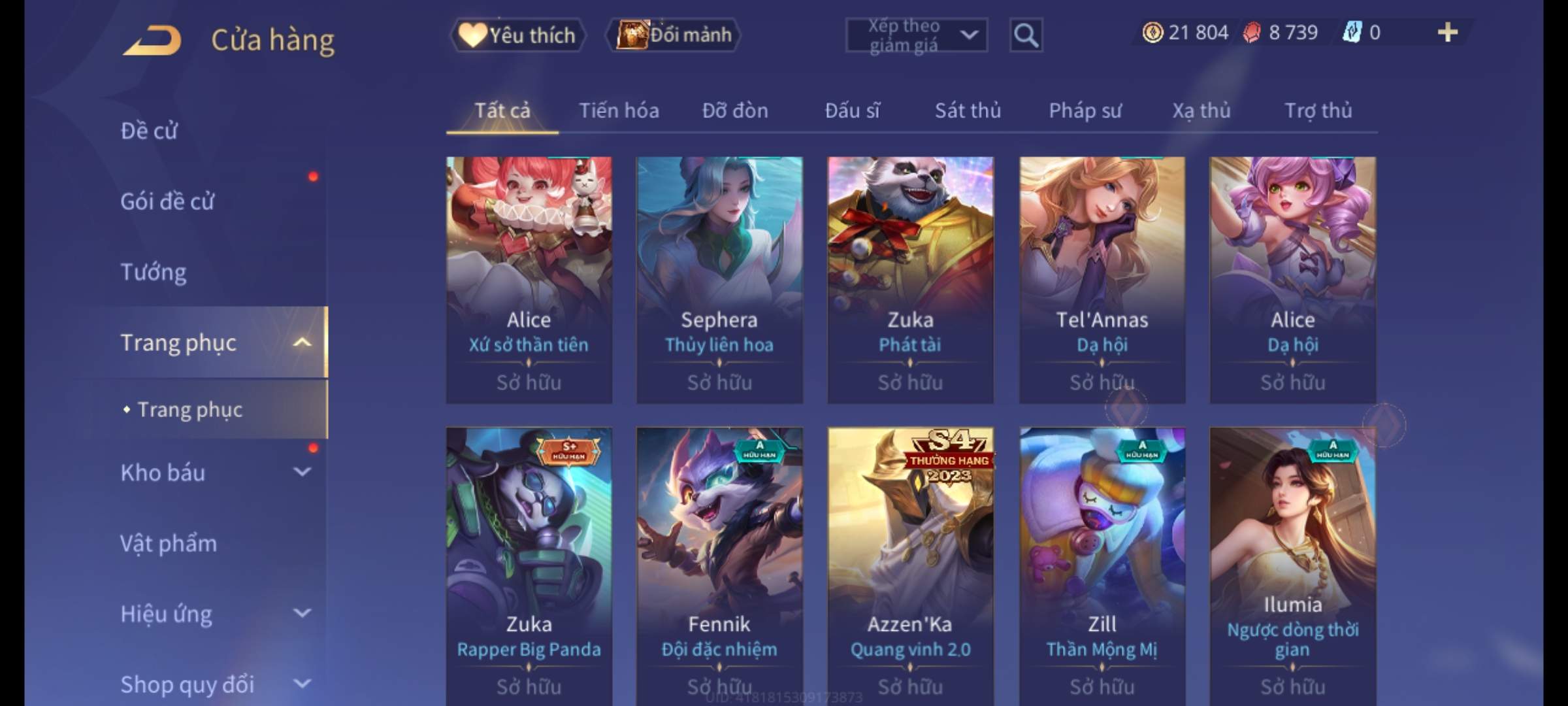Expand the Kho báu sidebar section
Image resolution: width=1568 pixels, height=706 pixels.
pyautogui.click(x=302, y=472)
